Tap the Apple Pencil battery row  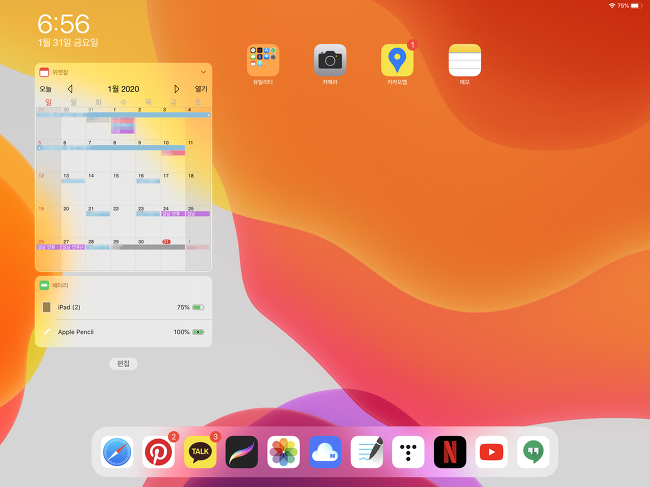[x=124, y=332]
